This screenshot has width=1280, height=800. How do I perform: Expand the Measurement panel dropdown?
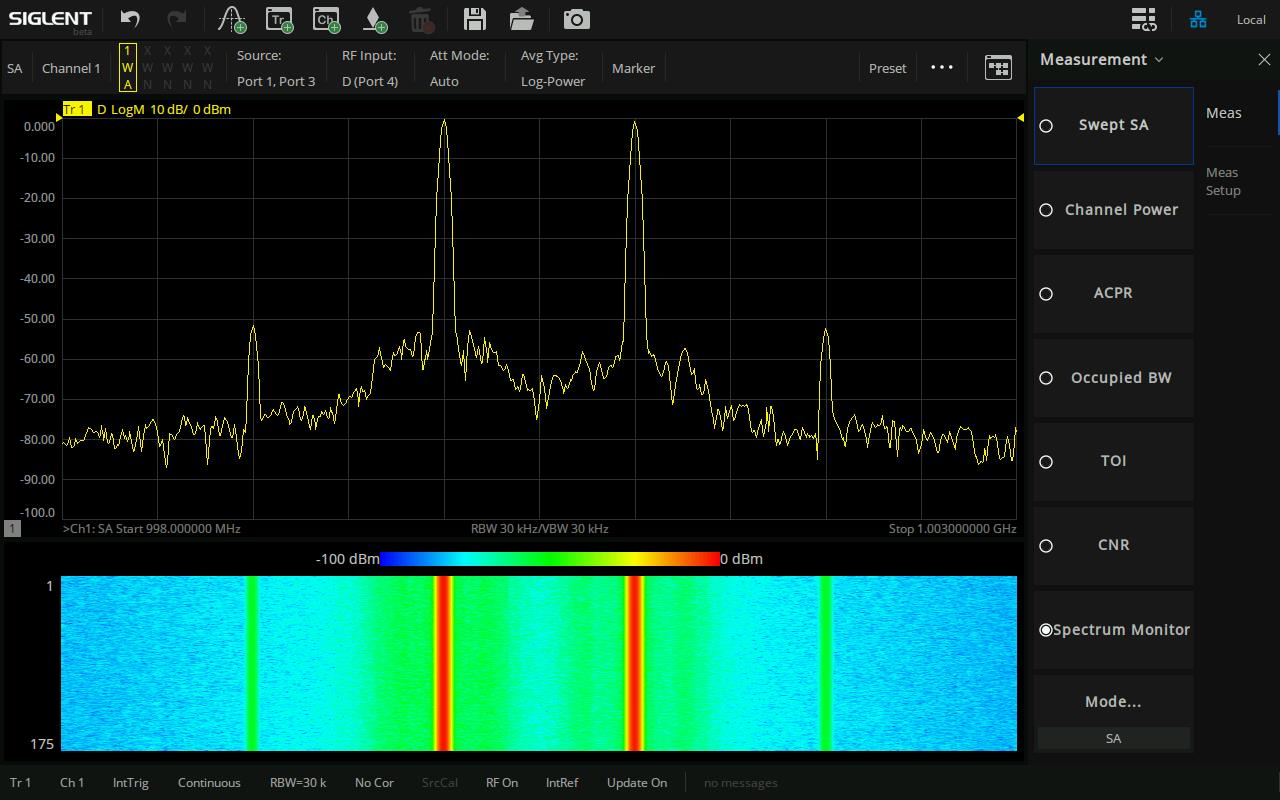pyautogui.click(x=1102, y=60)
